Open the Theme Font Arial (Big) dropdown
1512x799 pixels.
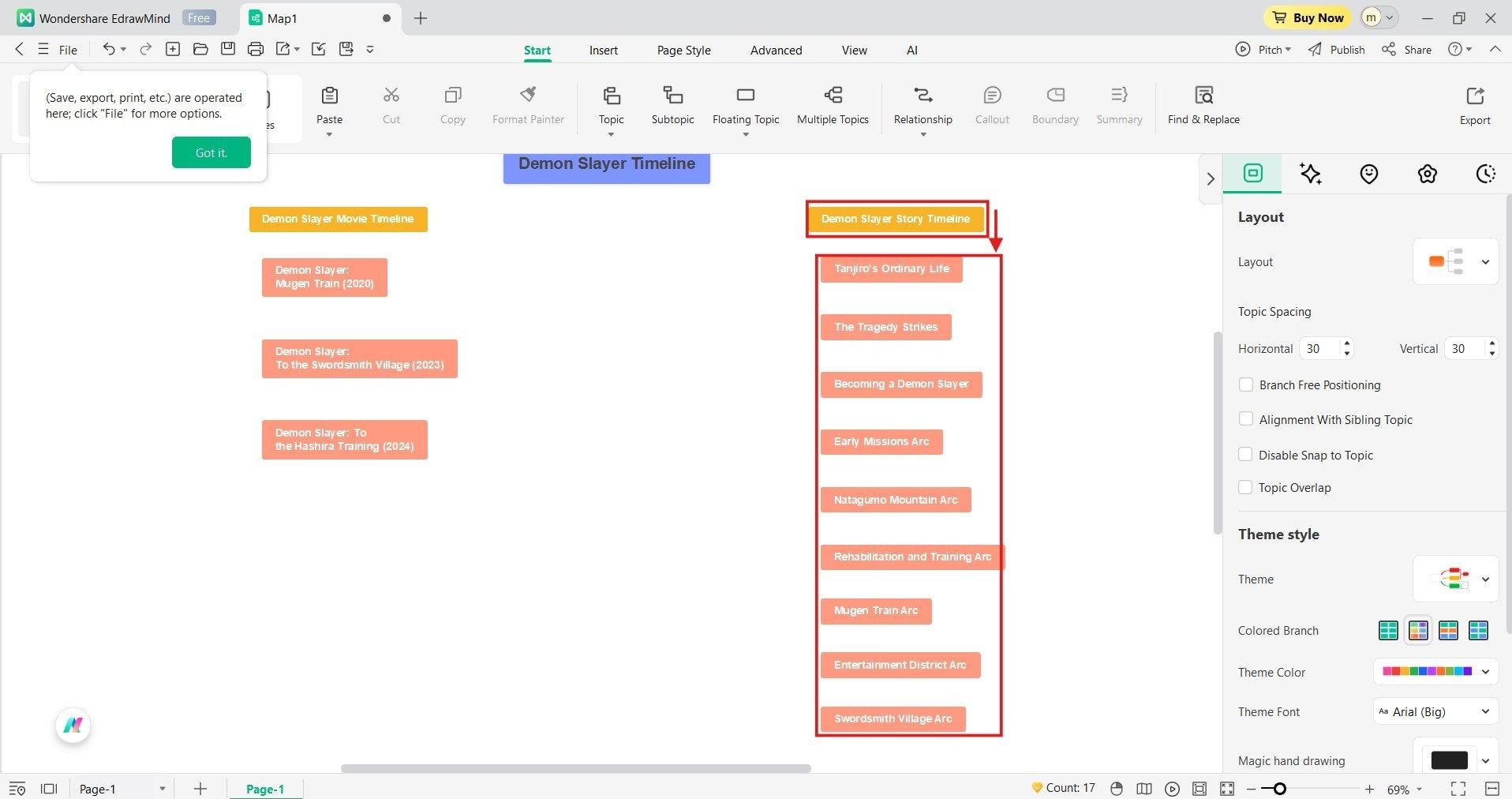[x=1435, y=711]
